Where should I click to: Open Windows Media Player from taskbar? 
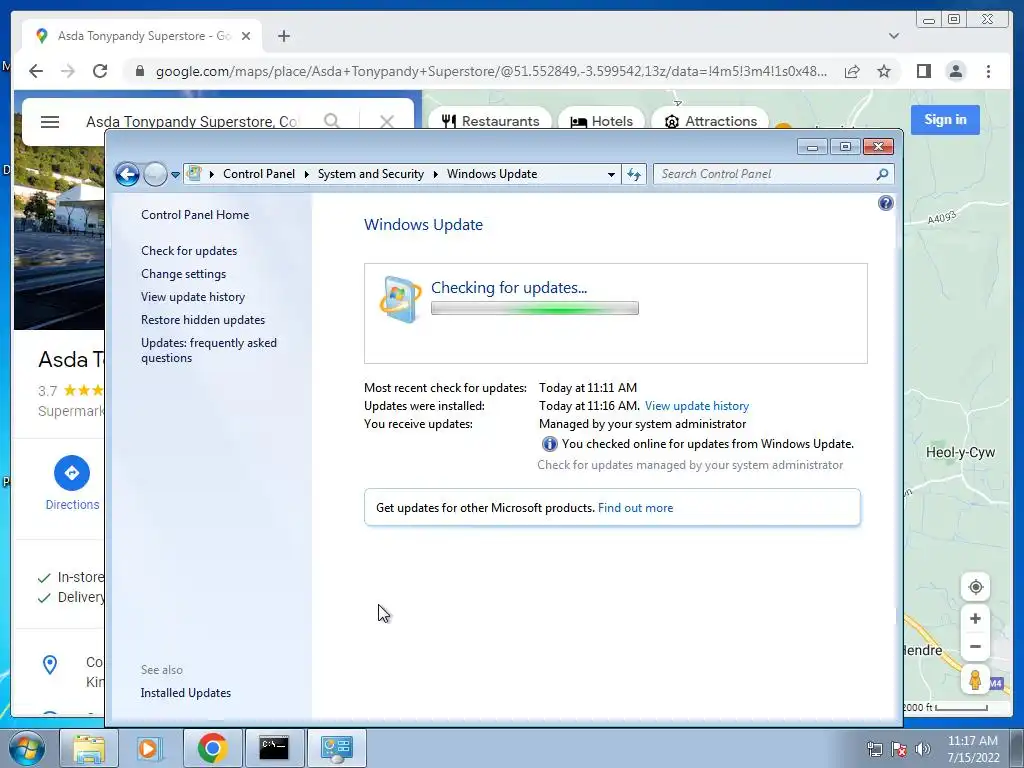click(x=150, y=748)
